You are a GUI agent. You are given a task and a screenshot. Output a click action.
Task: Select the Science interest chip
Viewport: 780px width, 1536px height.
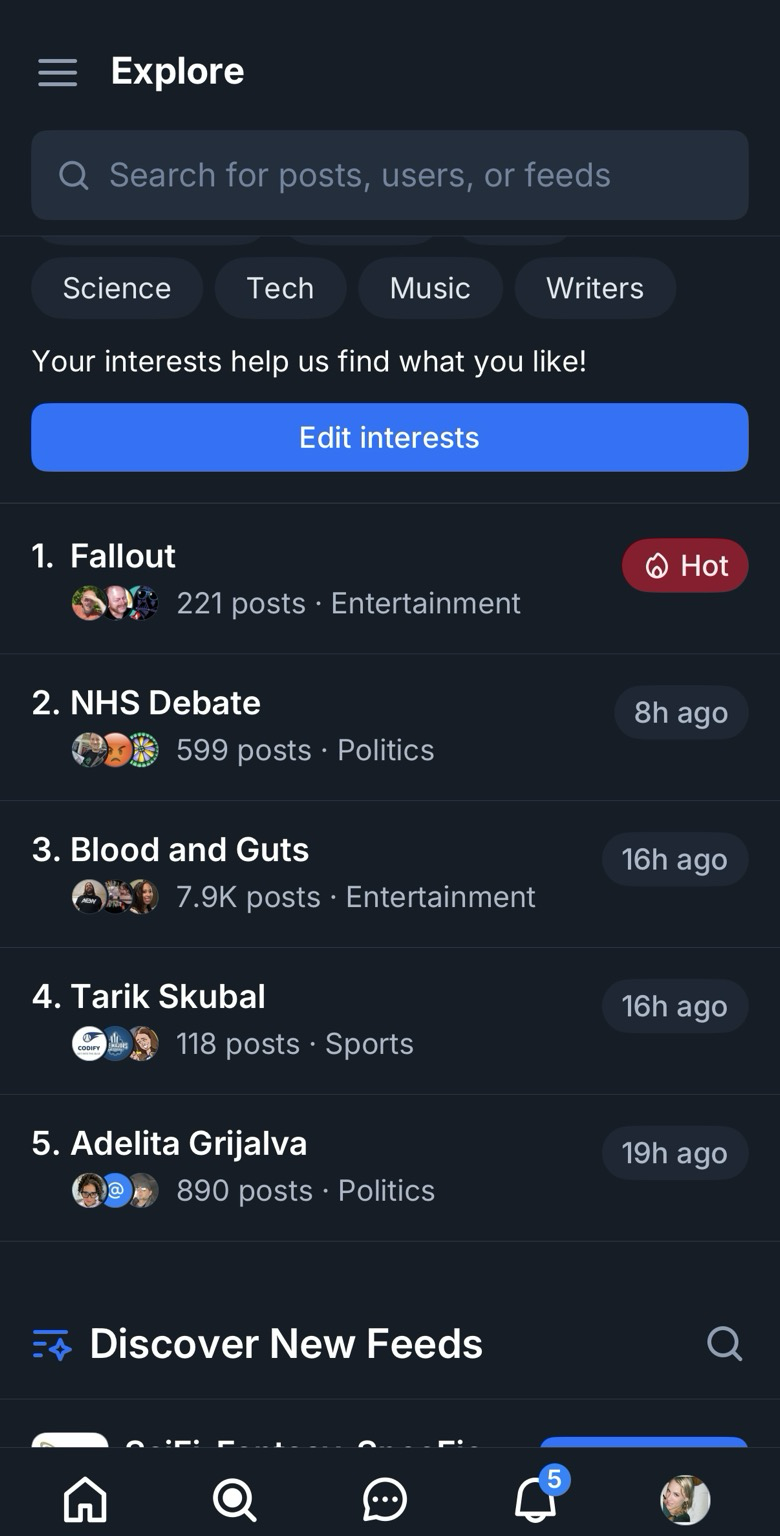117,288
